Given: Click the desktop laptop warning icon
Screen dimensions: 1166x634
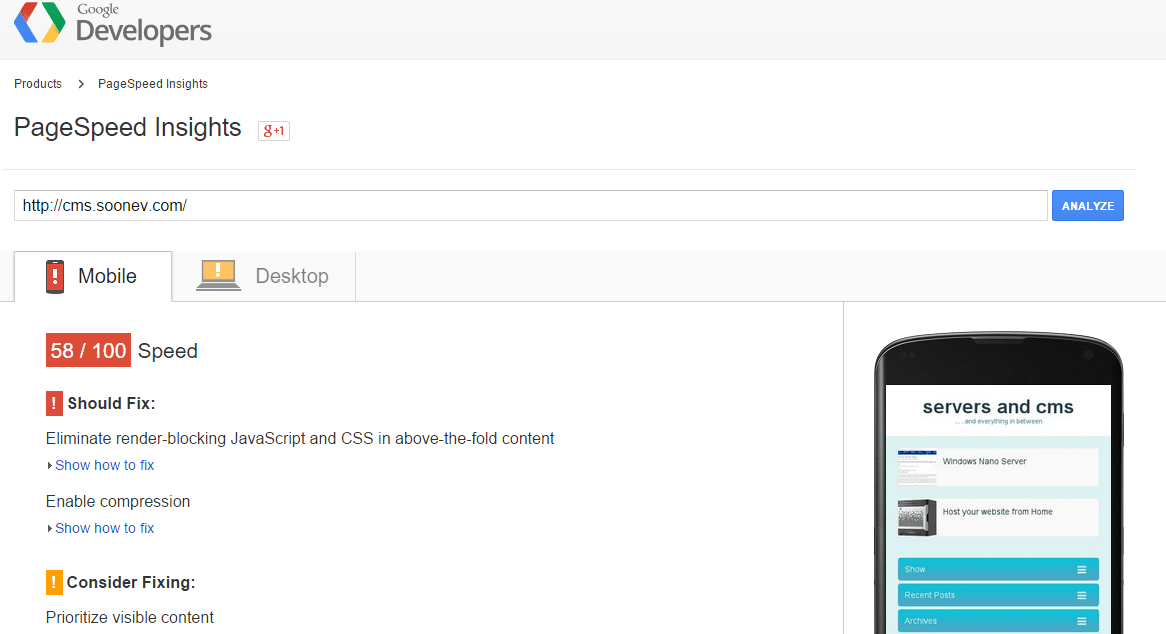Looking at the screenshot, I should coord(218,275).
